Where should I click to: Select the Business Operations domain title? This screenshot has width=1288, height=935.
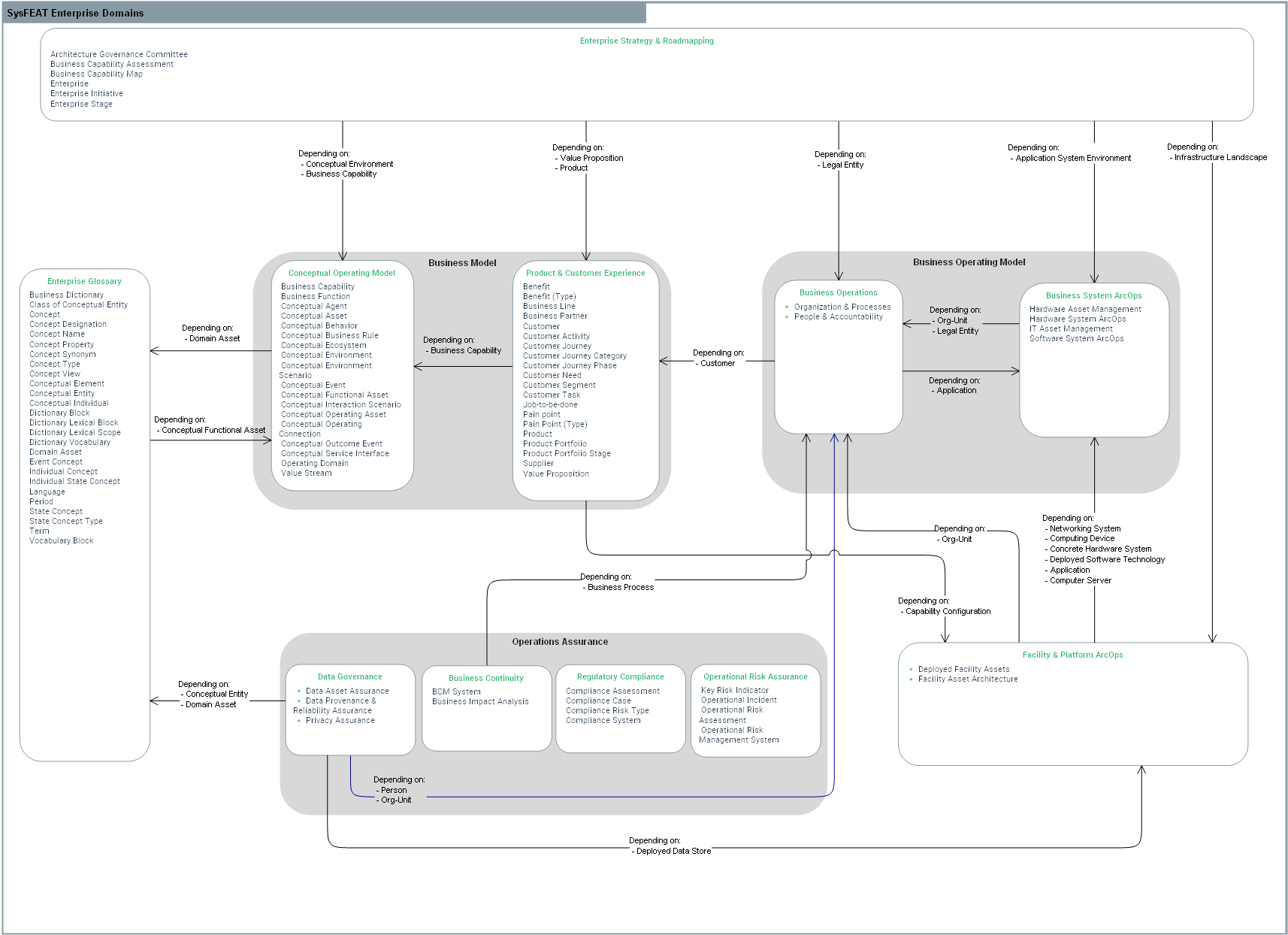[x=838, y=292]
